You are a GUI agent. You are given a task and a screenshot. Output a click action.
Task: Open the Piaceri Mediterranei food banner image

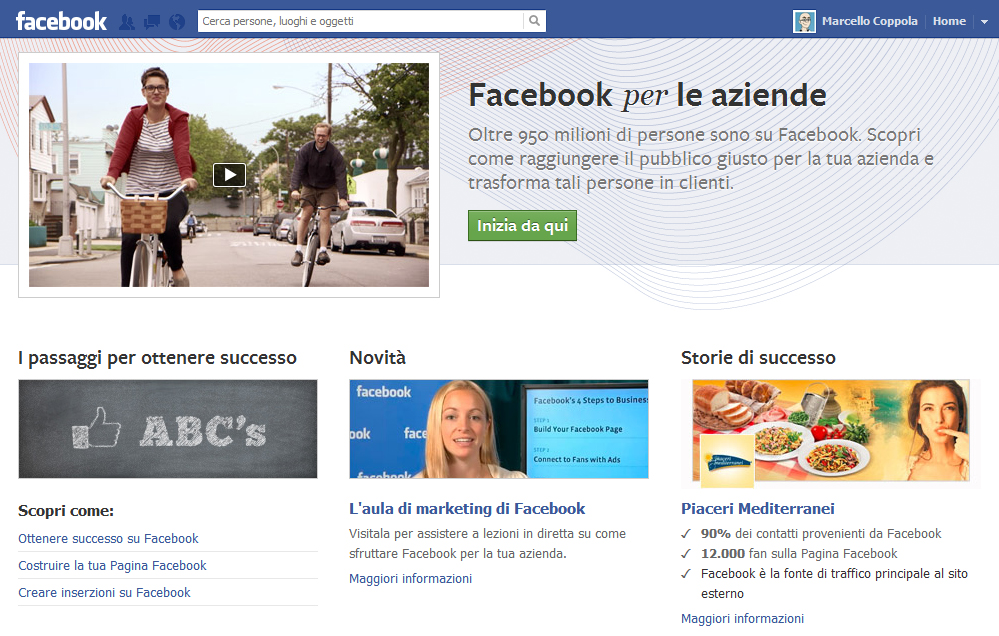pyautogui.click(x=831, y=430)
